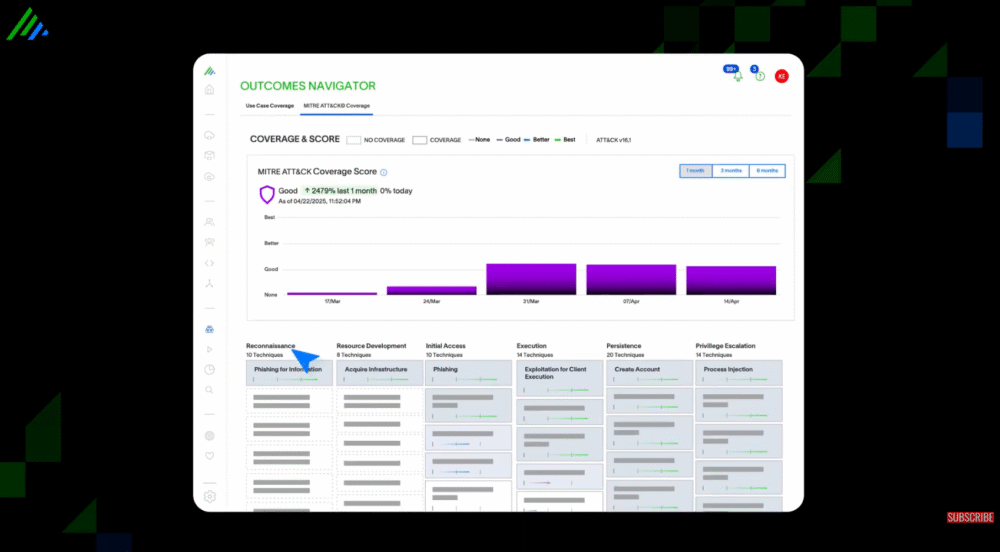The height and width of the screenshot is (552, 1000).
Task: Open the pie chart sidebar icon
Action: click(209, 370)
